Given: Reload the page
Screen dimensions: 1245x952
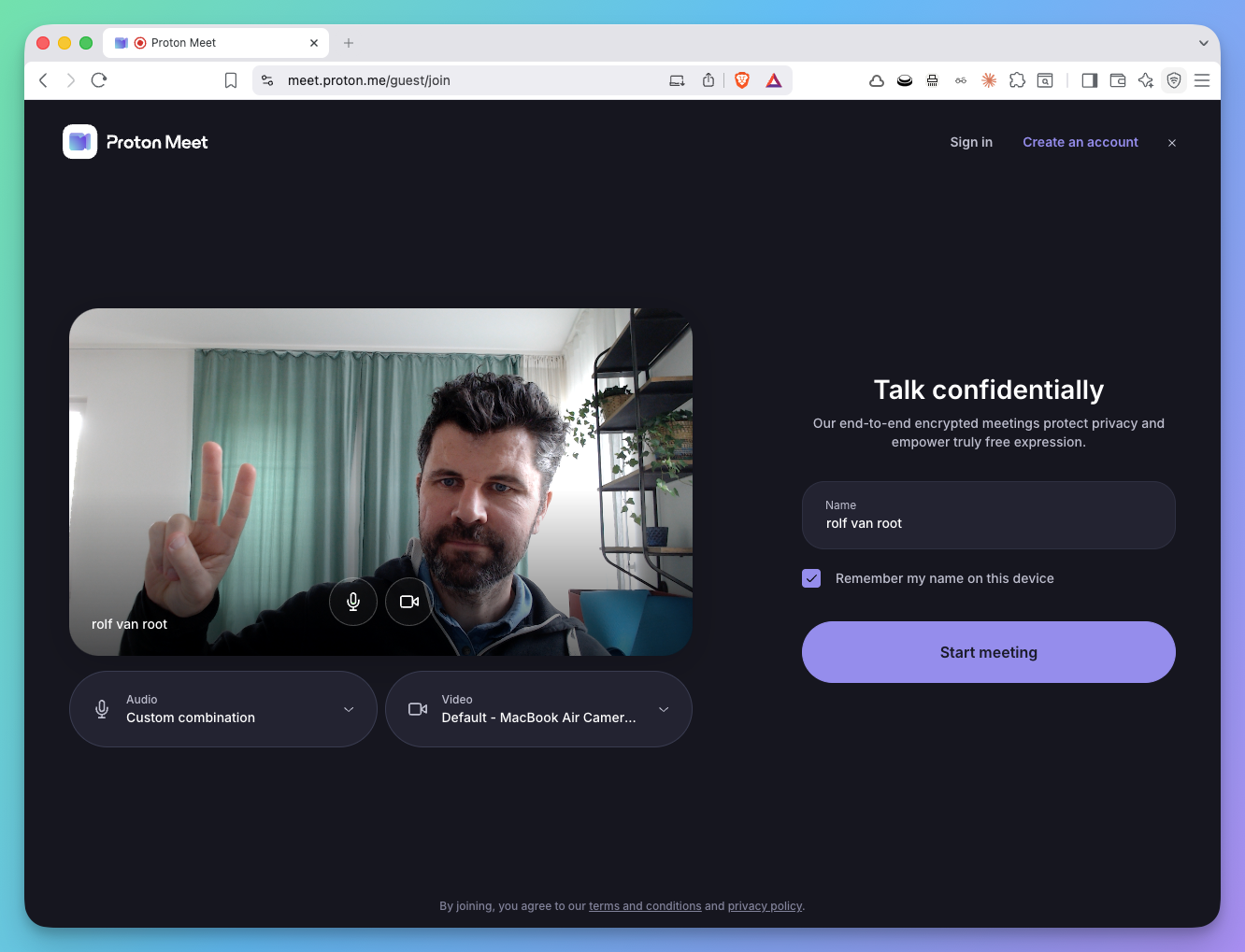Looking at the screenshot, I should (x=99, y=80).
